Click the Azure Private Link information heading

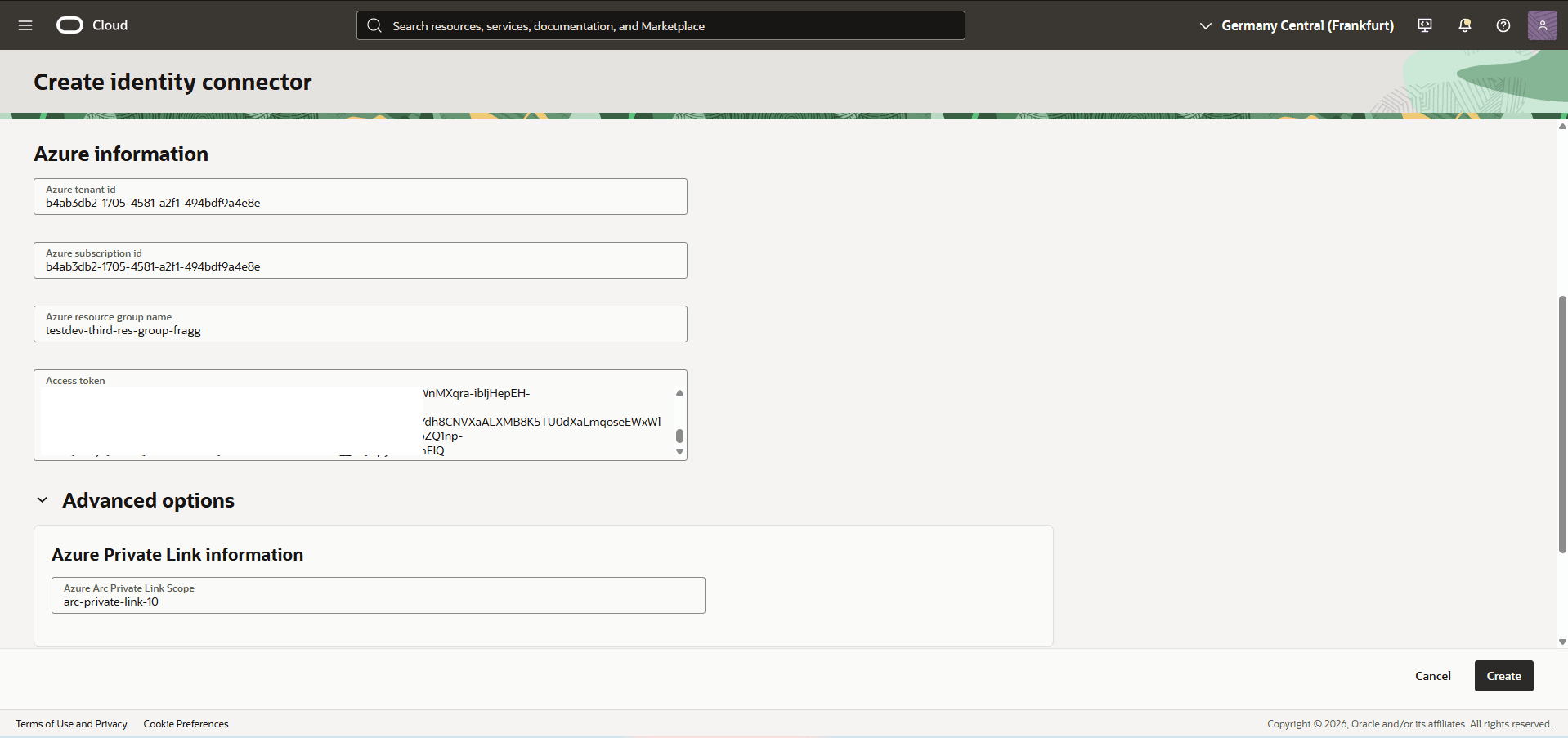177,554
